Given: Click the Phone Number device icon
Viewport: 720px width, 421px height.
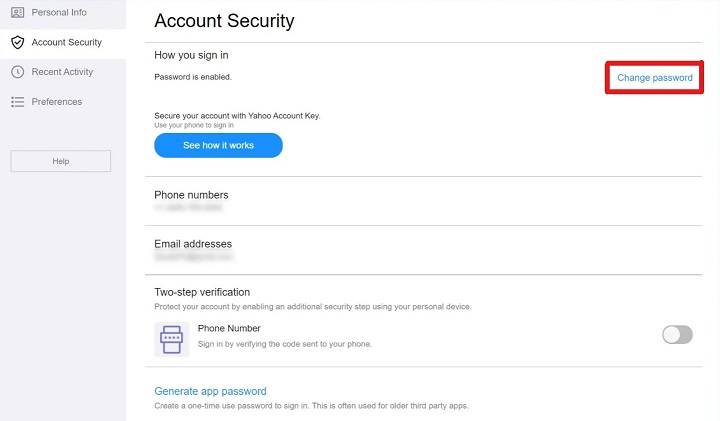Looking at the screenshot, I should point(171,339).
